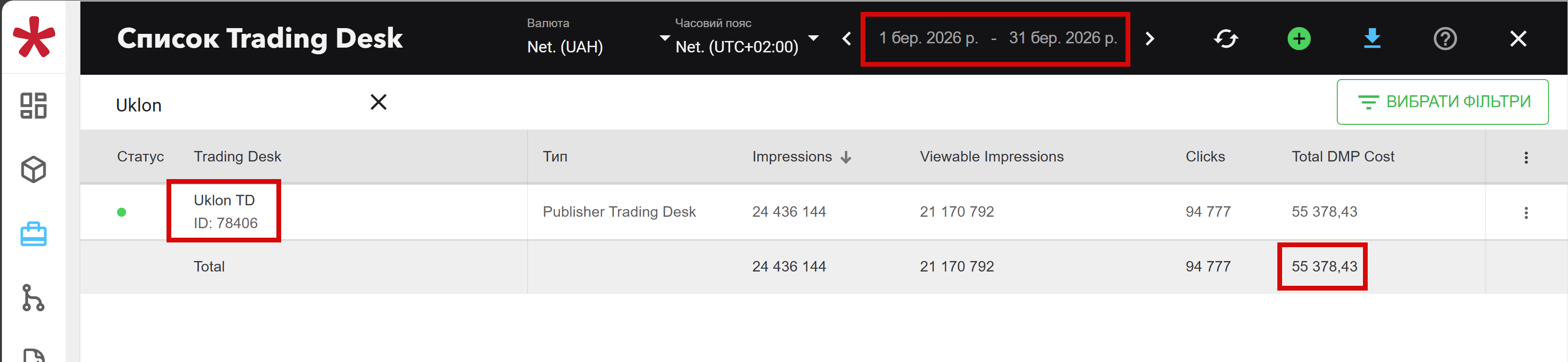Click the red asterisk logo icon
Viewport: 1568px width, 362px height.
tap(34, 37)
